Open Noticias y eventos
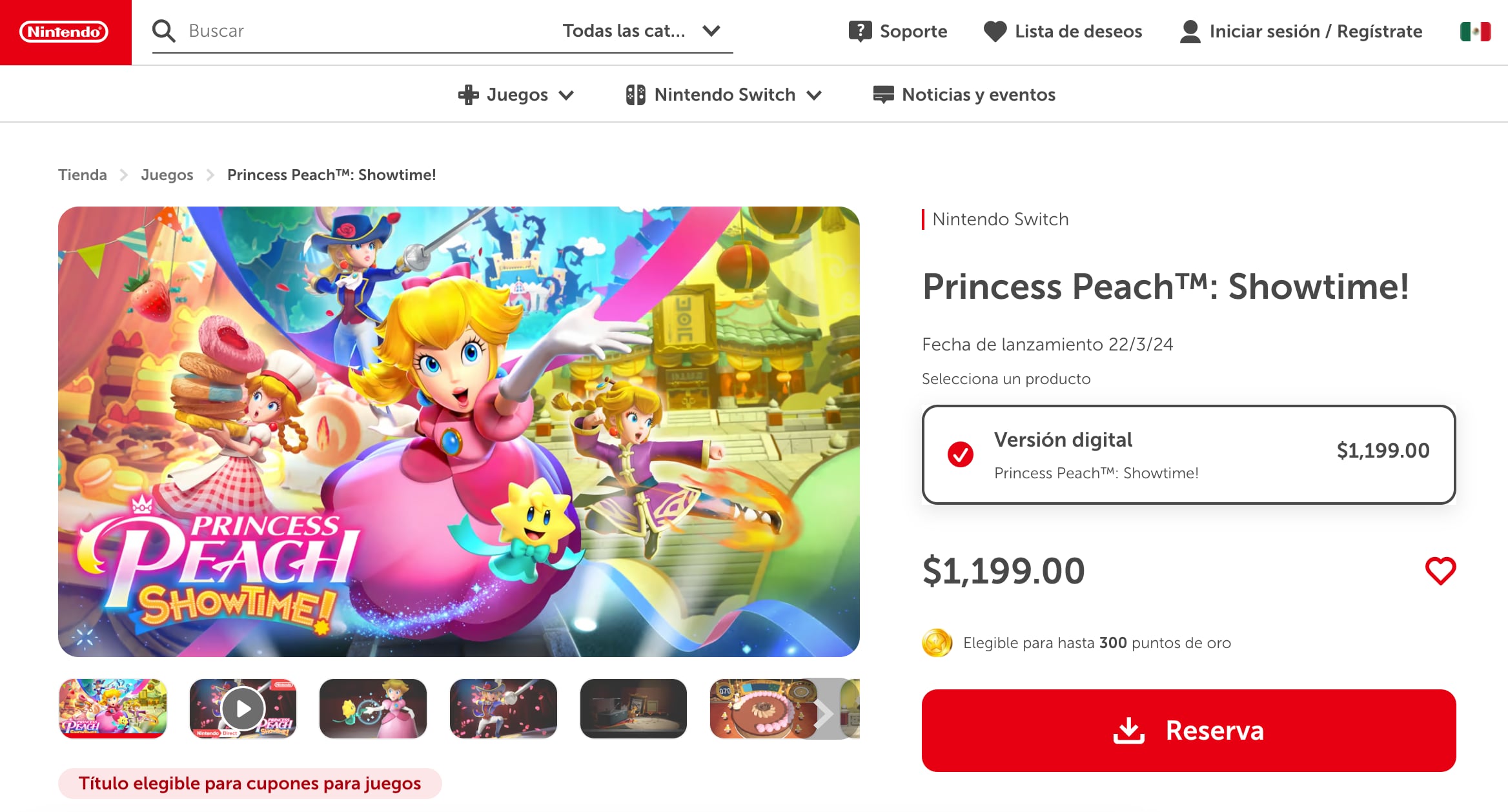The height and width of the screenshot is (812, 1508). pyautogui.click(x=964, y=94)
